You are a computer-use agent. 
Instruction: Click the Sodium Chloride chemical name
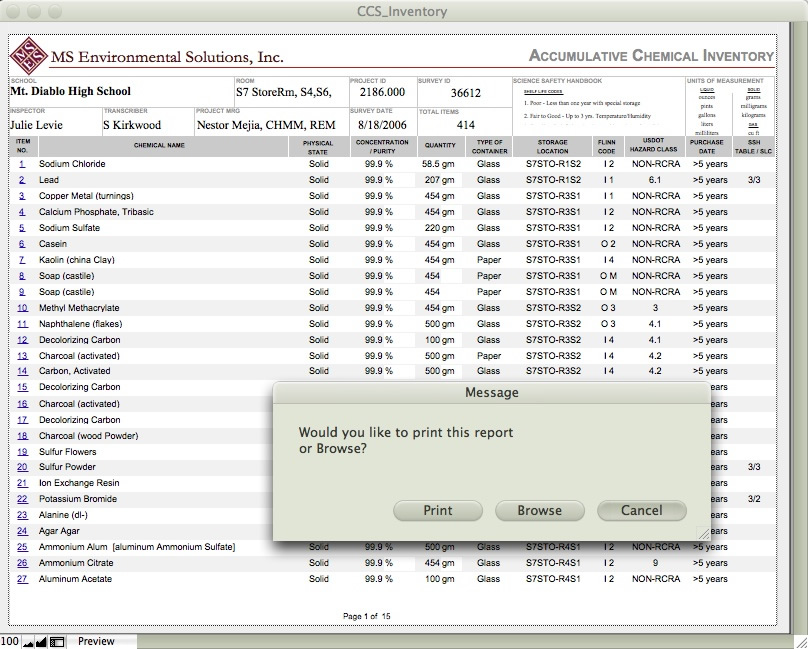click(x=72, y=164)
